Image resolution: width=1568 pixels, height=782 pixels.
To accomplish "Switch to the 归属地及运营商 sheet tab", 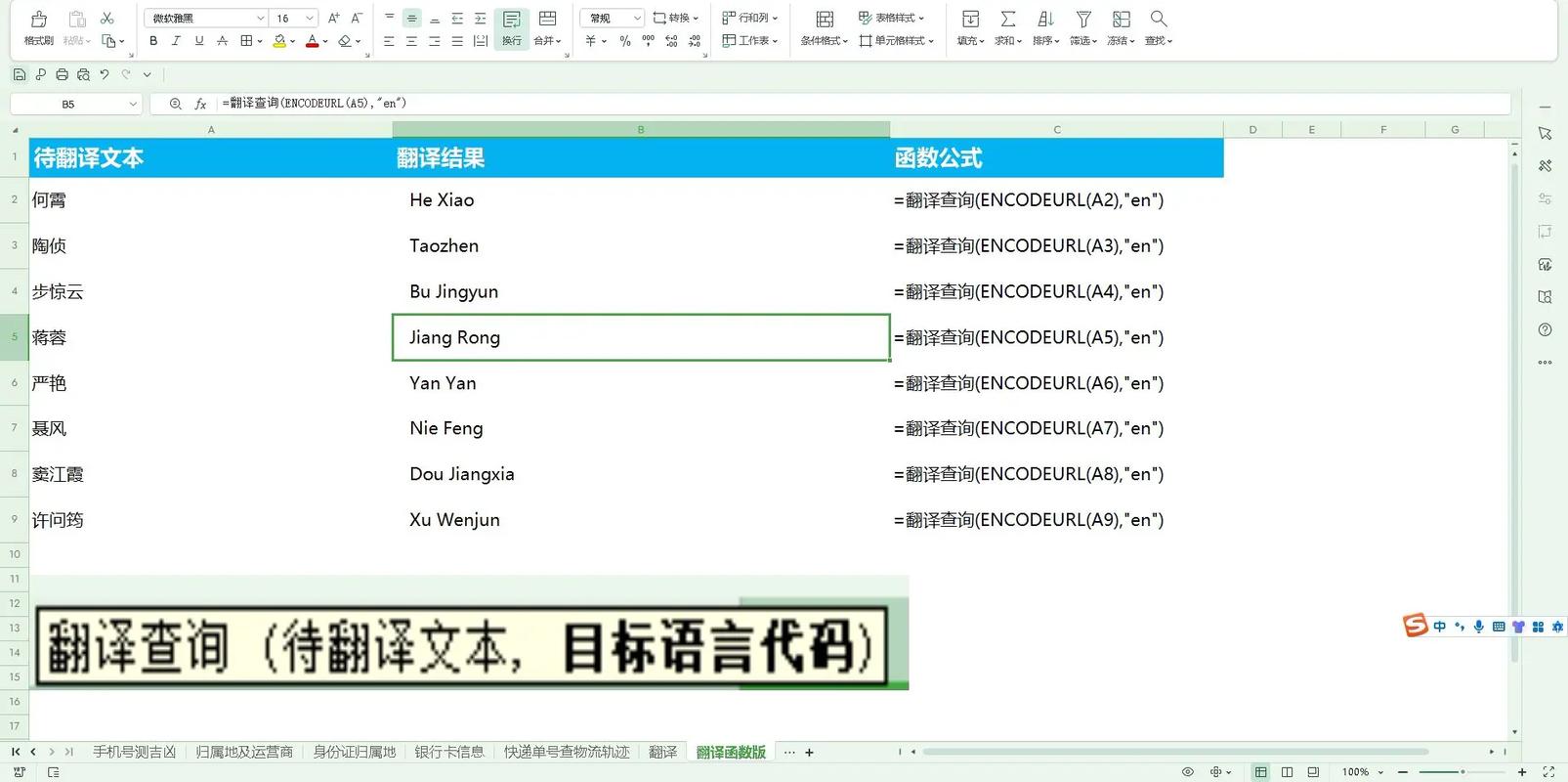I will tap(244, 752).
